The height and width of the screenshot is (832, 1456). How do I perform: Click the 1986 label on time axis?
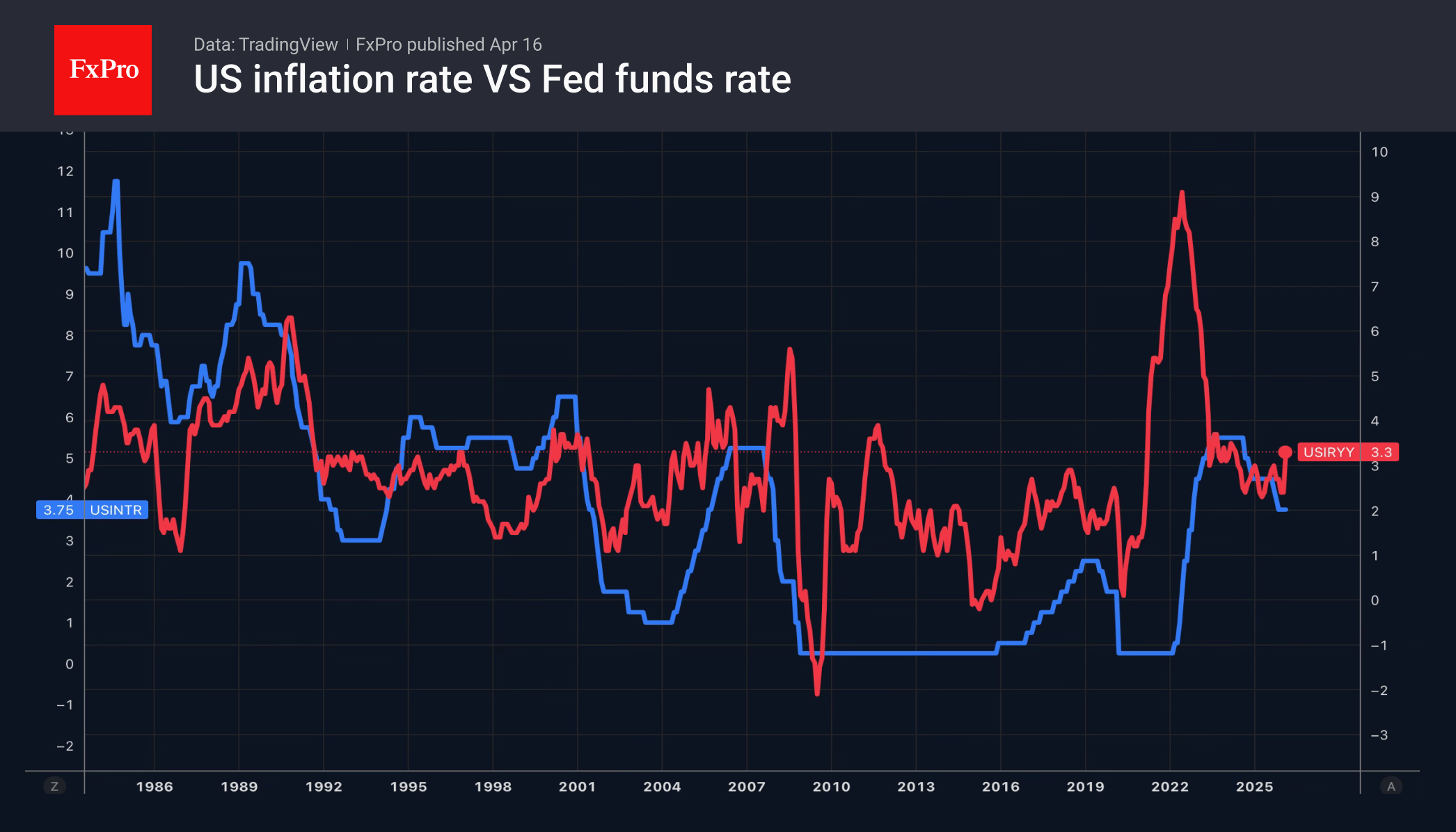point(155,786)
